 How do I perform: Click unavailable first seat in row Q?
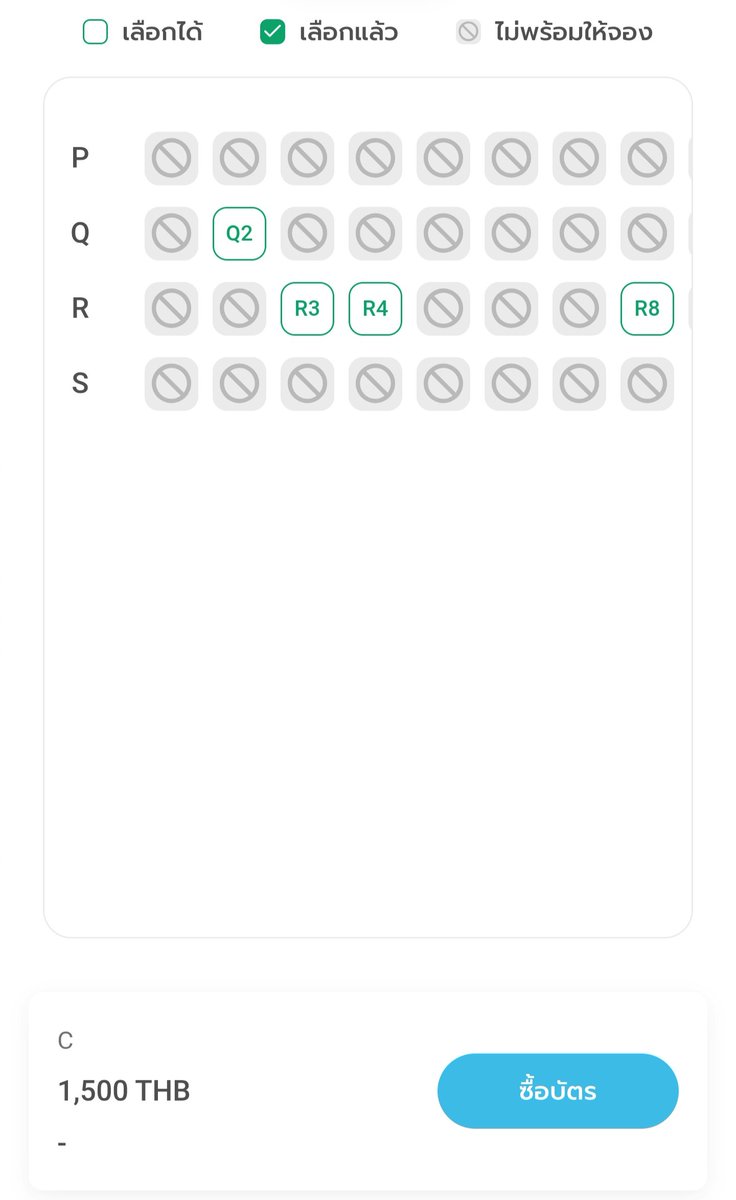coord(171,233)
